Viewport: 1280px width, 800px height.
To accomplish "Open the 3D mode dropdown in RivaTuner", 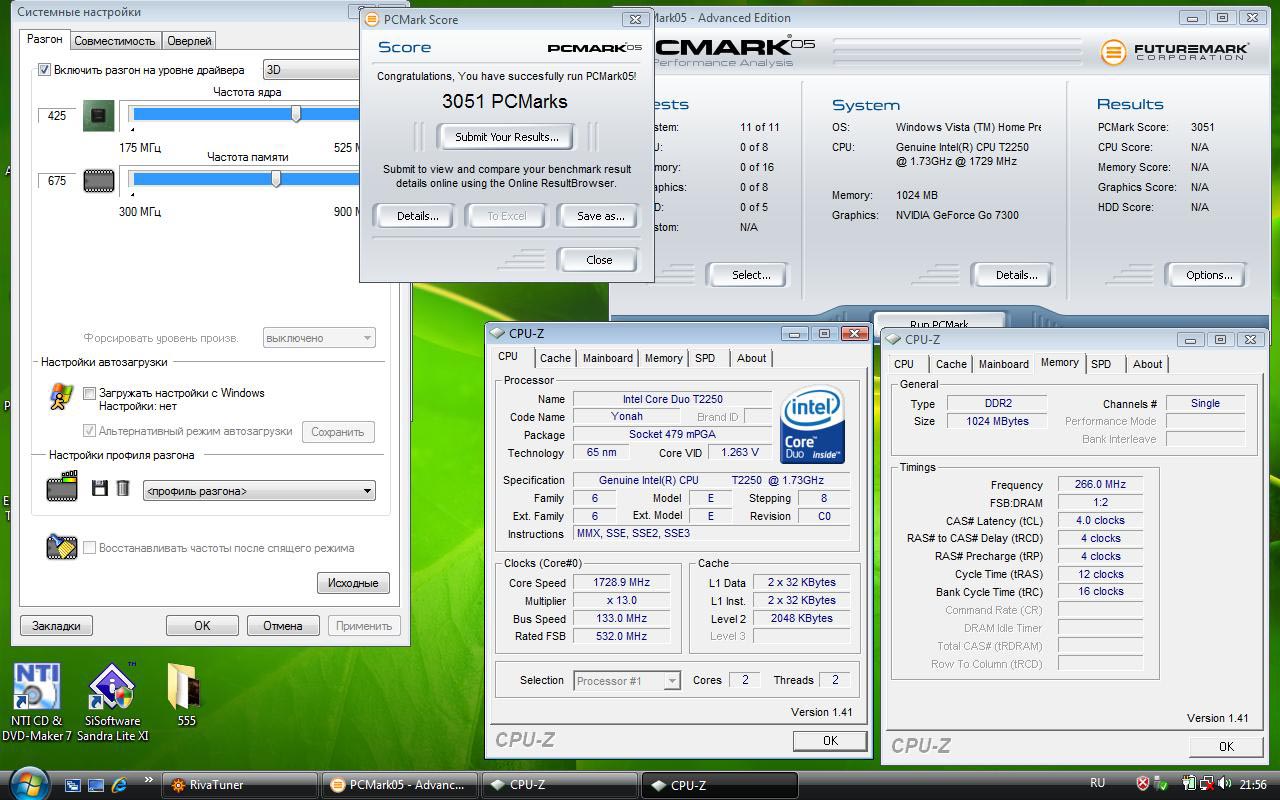I will coord(312,70).
